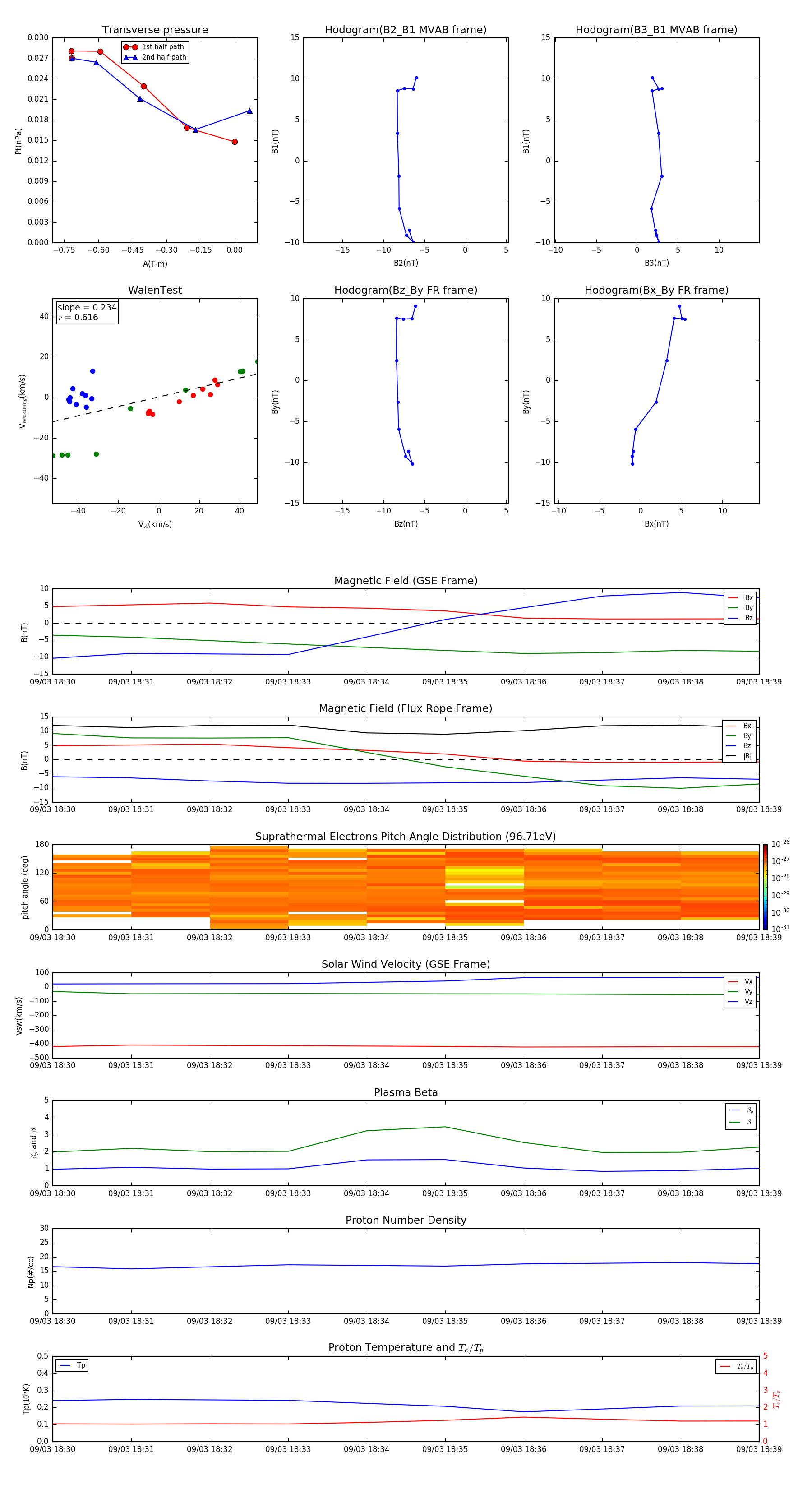The height and width of the screenshot is (1489, 812).
Task: Click the 'Np(#/cc)' y-axis label
Action: [31, 1271]
